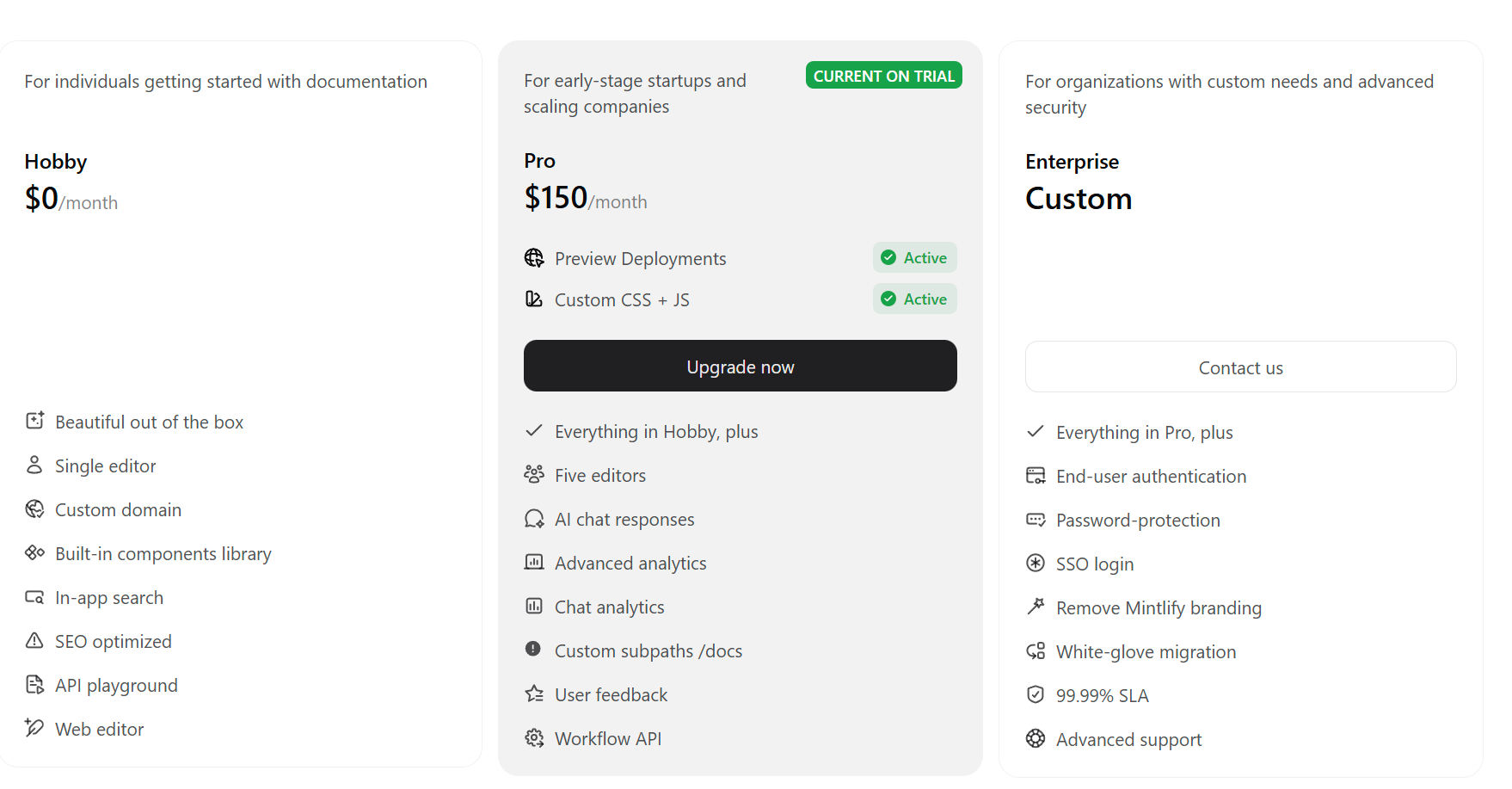This screenshot has width=1512, height=789.
Task: Click the SEO optimized triangle icon
Action: (34, 641)
